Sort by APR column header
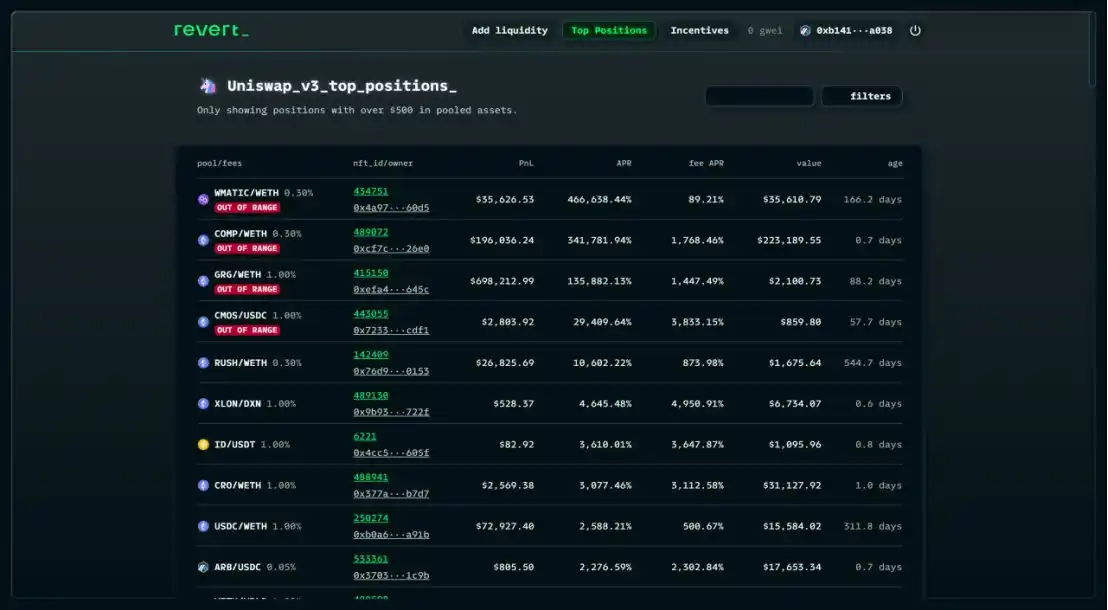This screenshot has height=610, width=1108. 624,163
